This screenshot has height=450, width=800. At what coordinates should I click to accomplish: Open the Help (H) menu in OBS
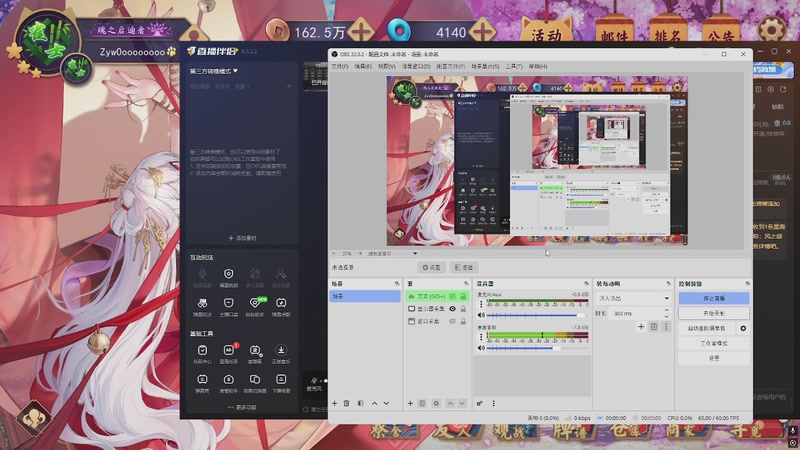click(x=538, y=66)
